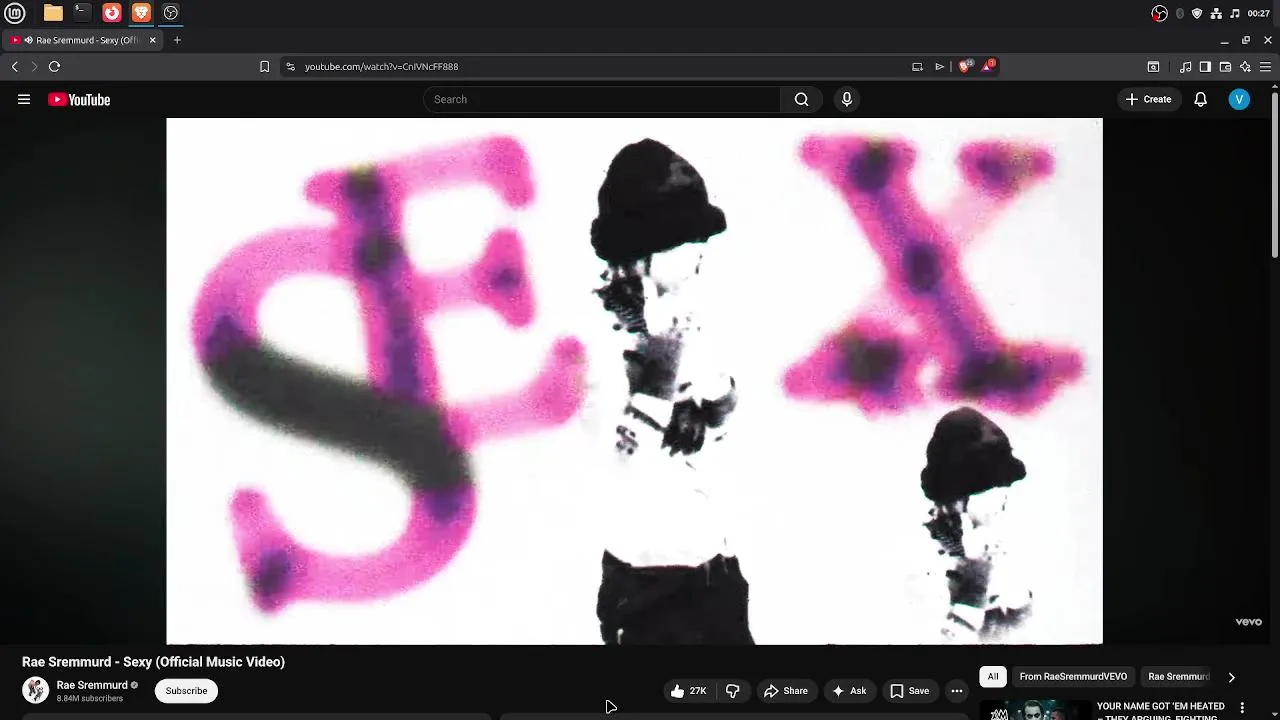The height and width of the screenshot is (720, 1280).
Task: Click the YouTube Search field
Action: tap(602, 99)
